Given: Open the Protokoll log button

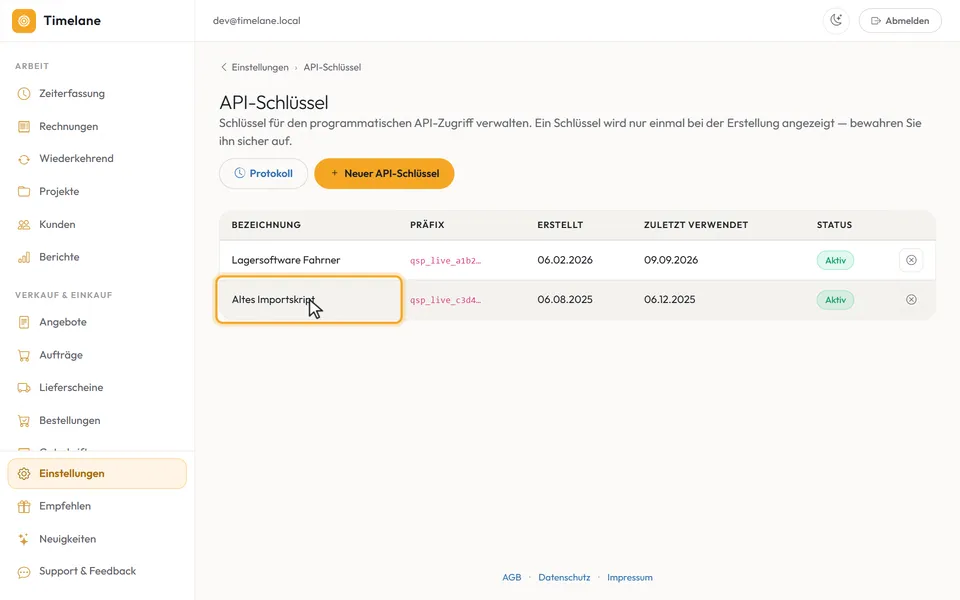Looking at the screenshot, I should [x=263, y=174].
